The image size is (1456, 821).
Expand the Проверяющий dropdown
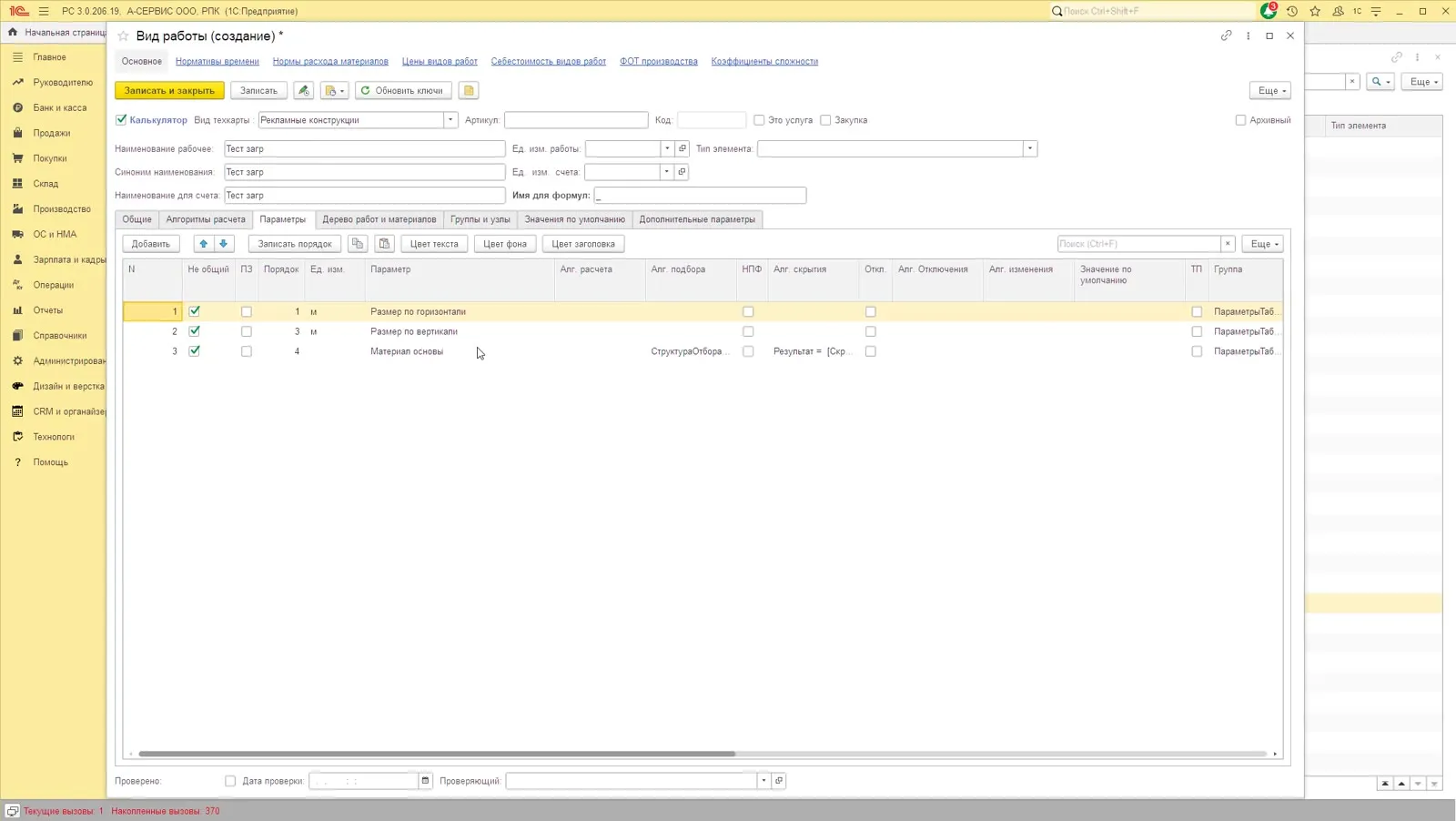coord(764,781)
